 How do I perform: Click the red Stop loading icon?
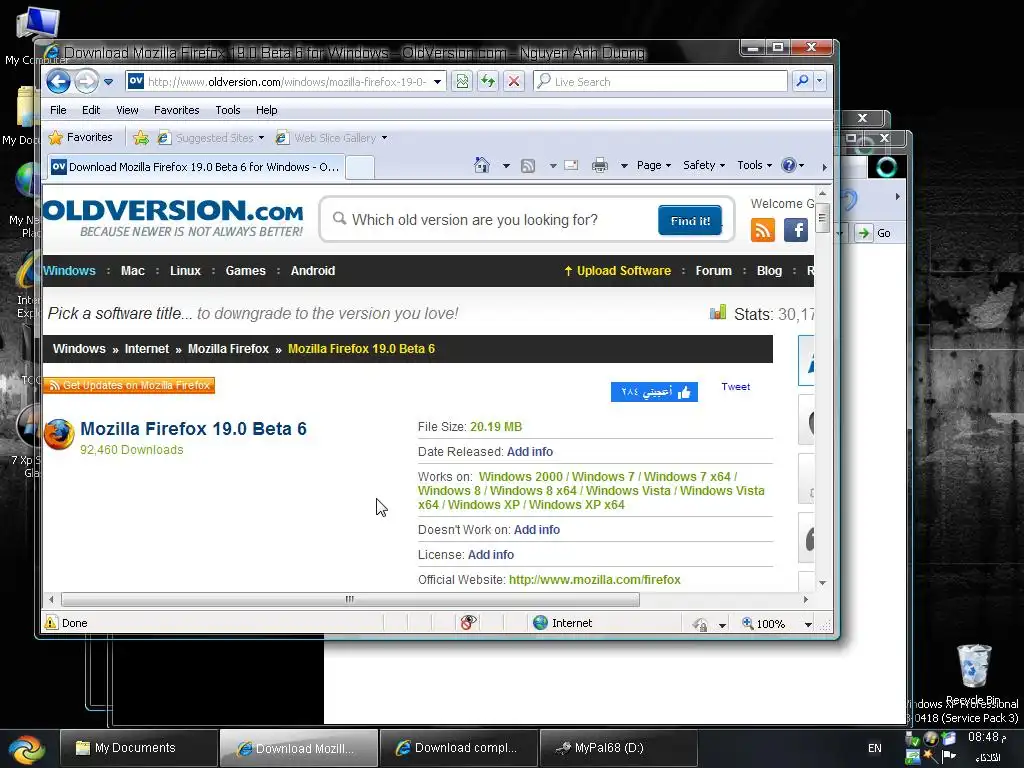(x=514, y=82)
